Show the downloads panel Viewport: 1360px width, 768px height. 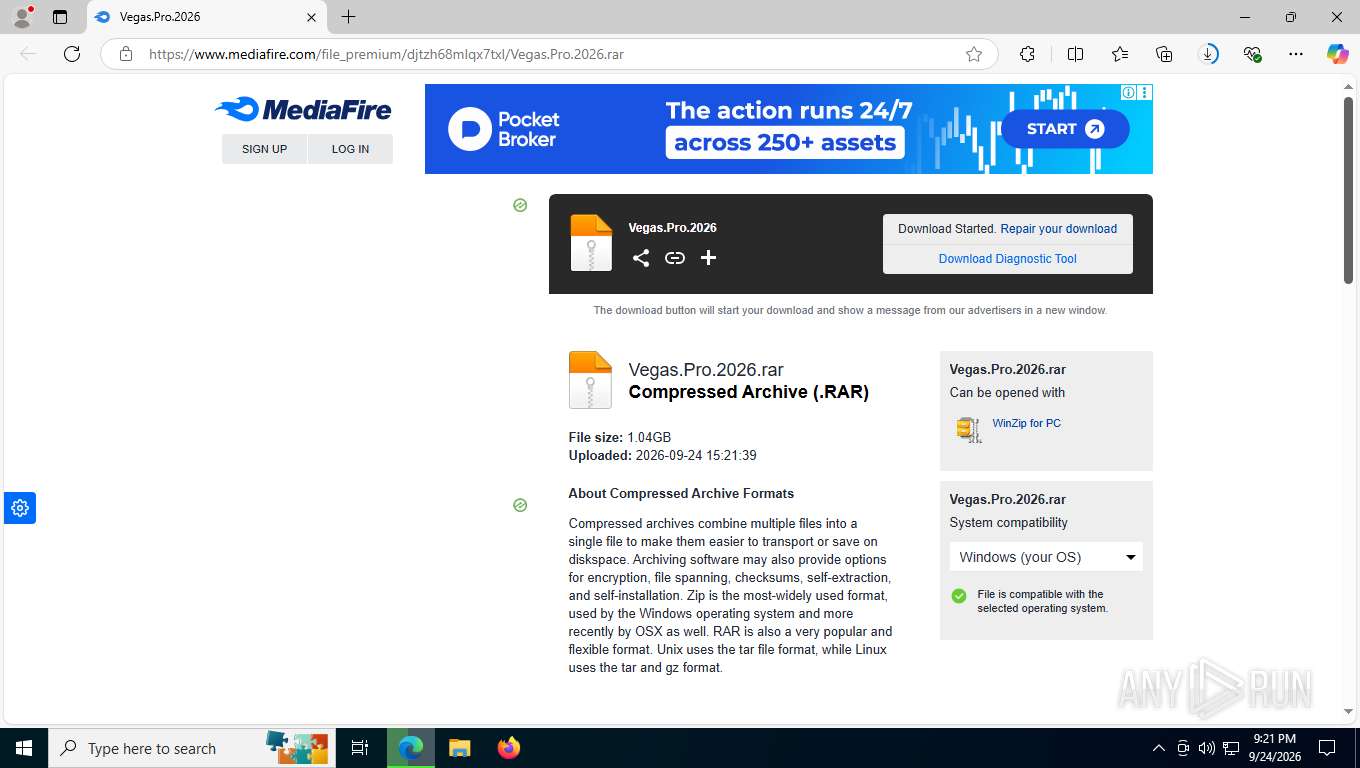tap(1209, 54)
